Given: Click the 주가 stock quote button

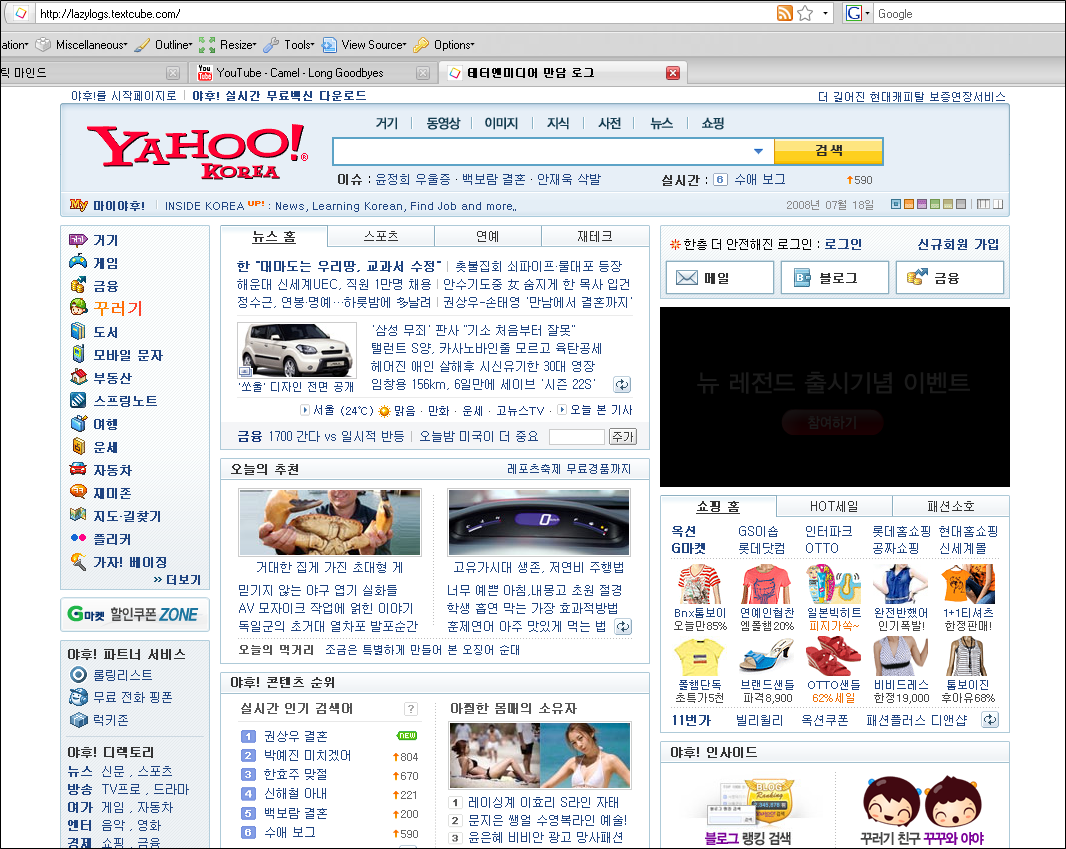Looking at the screenshot, I should coord(623,436).
